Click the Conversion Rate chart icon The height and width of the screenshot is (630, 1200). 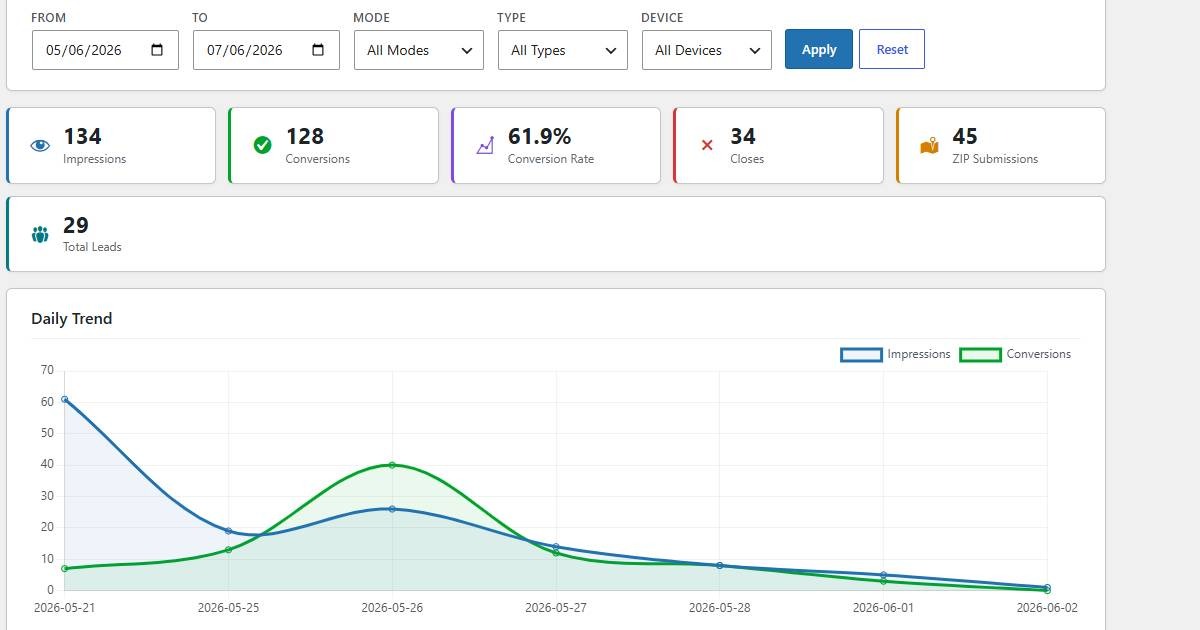(485, 146)
